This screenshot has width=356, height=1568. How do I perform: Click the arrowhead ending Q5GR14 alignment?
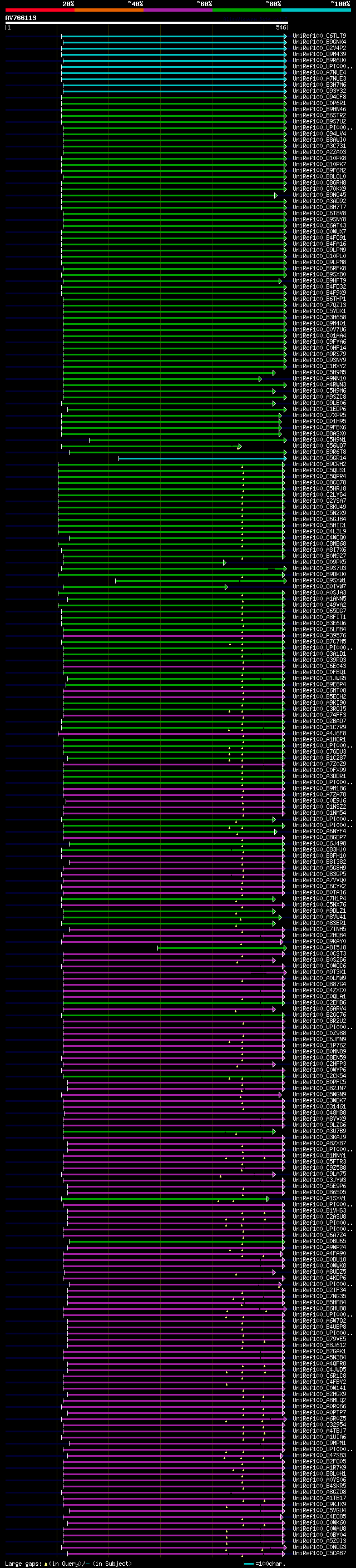(x=285, y=458)
